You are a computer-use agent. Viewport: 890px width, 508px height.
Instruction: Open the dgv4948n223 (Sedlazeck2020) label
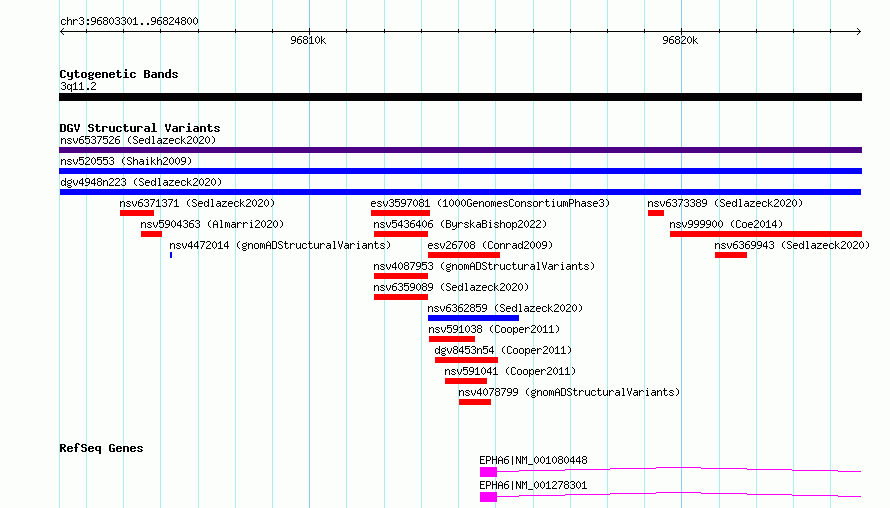(141, 182)
